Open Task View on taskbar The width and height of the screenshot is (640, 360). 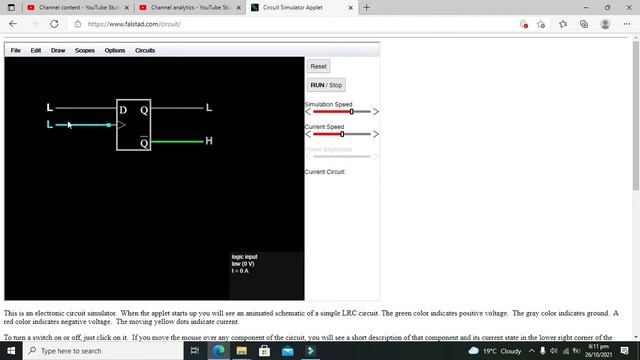tap(195, 351)
